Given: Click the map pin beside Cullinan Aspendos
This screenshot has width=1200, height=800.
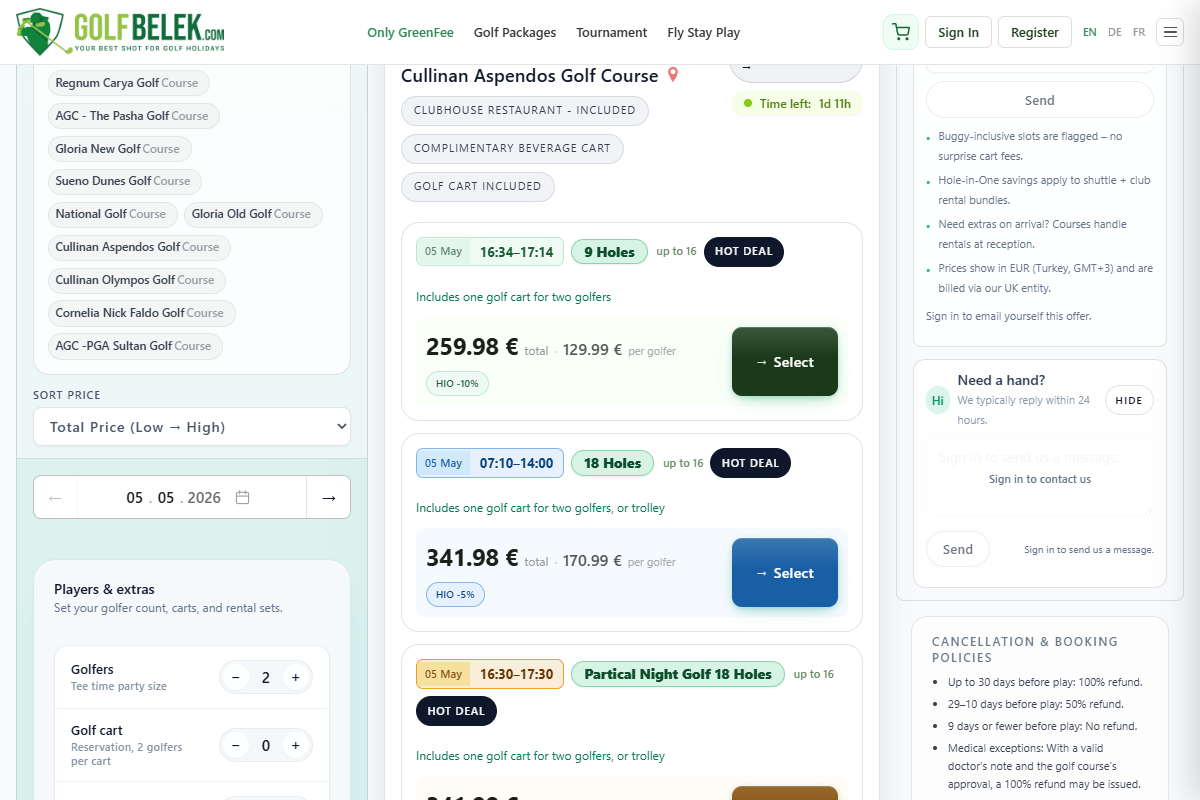Looking at the screenshot, I should coord(673,75).
